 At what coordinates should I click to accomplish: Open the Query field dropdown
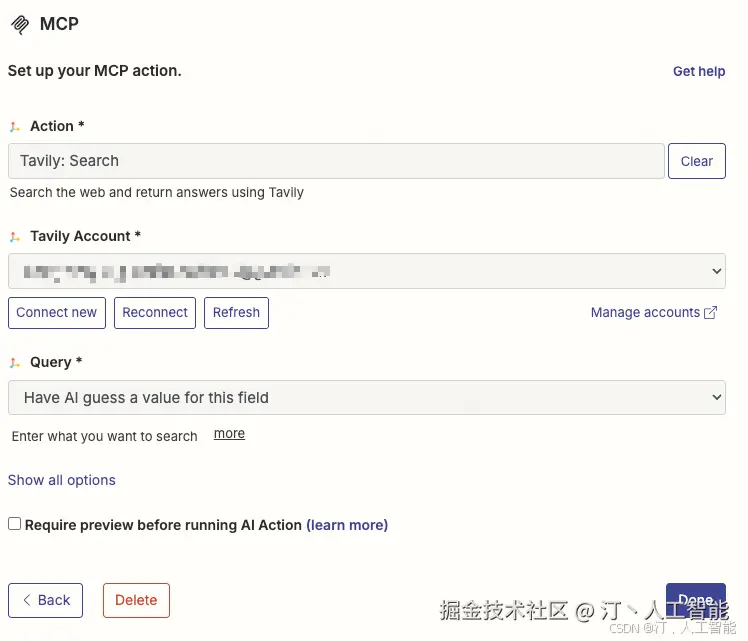[366, 398]
